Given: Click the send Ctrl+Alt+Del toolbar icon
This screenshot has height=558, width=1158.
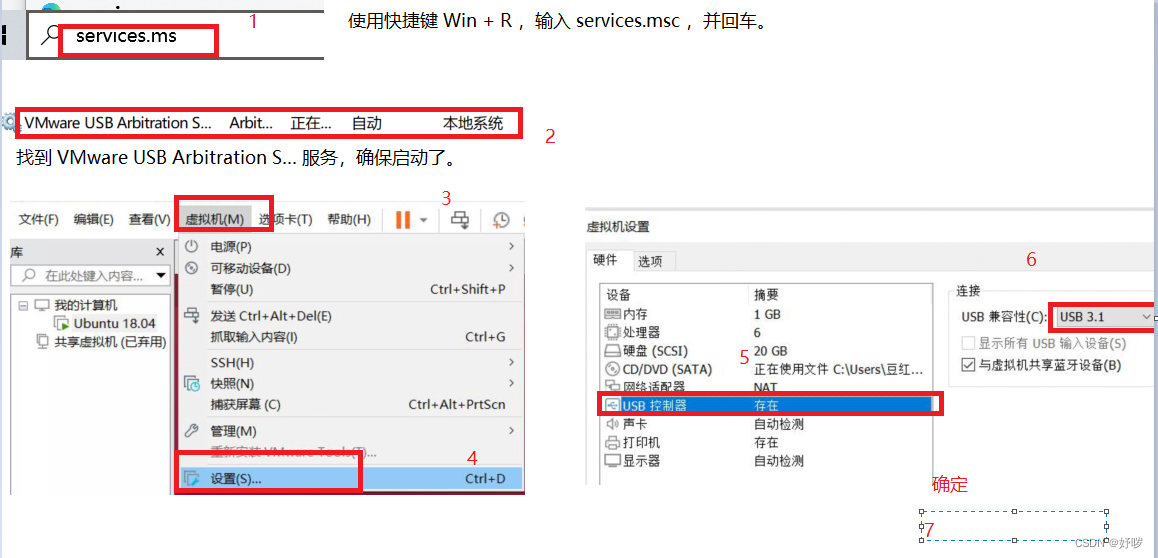Looking at the screenshot, I should 461,219.
